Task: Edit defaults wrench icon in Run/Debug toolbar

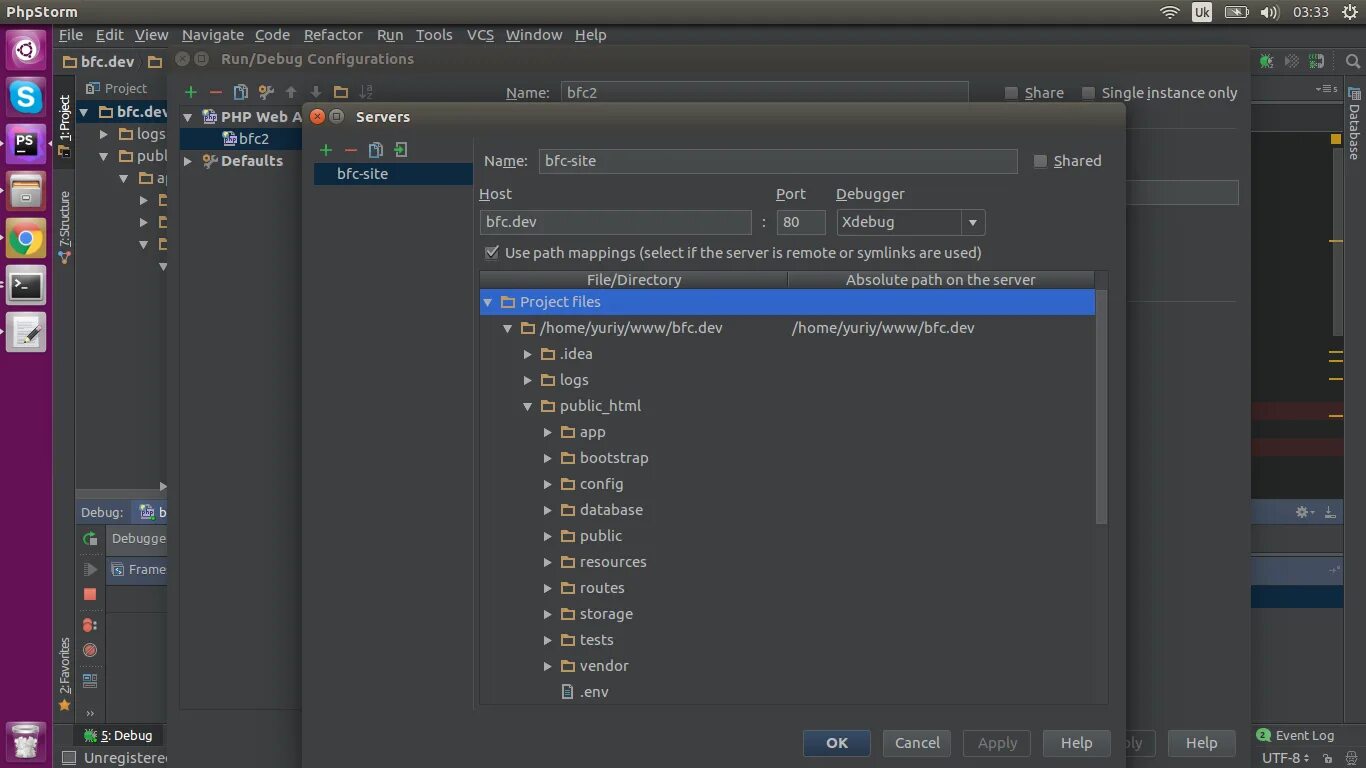Action: click(266, 92)
